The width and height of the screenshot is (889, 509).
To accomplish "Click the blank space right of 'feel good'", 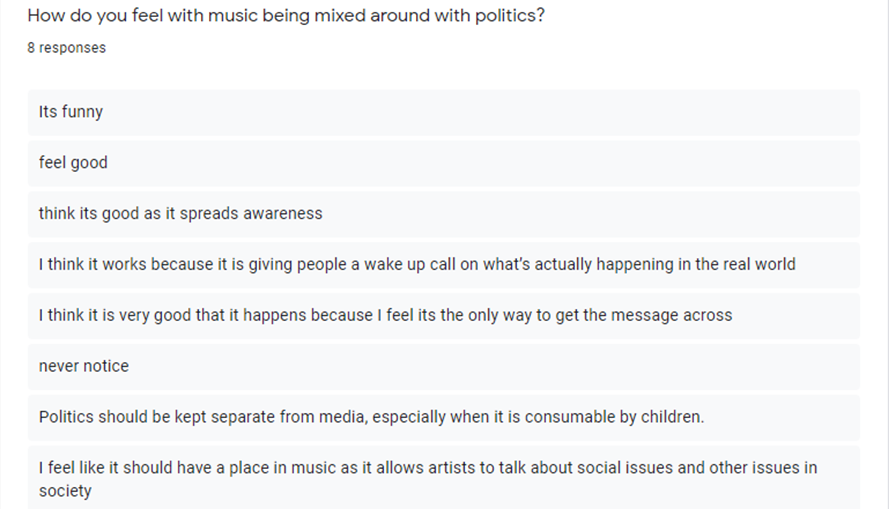I will pos(484,163).
